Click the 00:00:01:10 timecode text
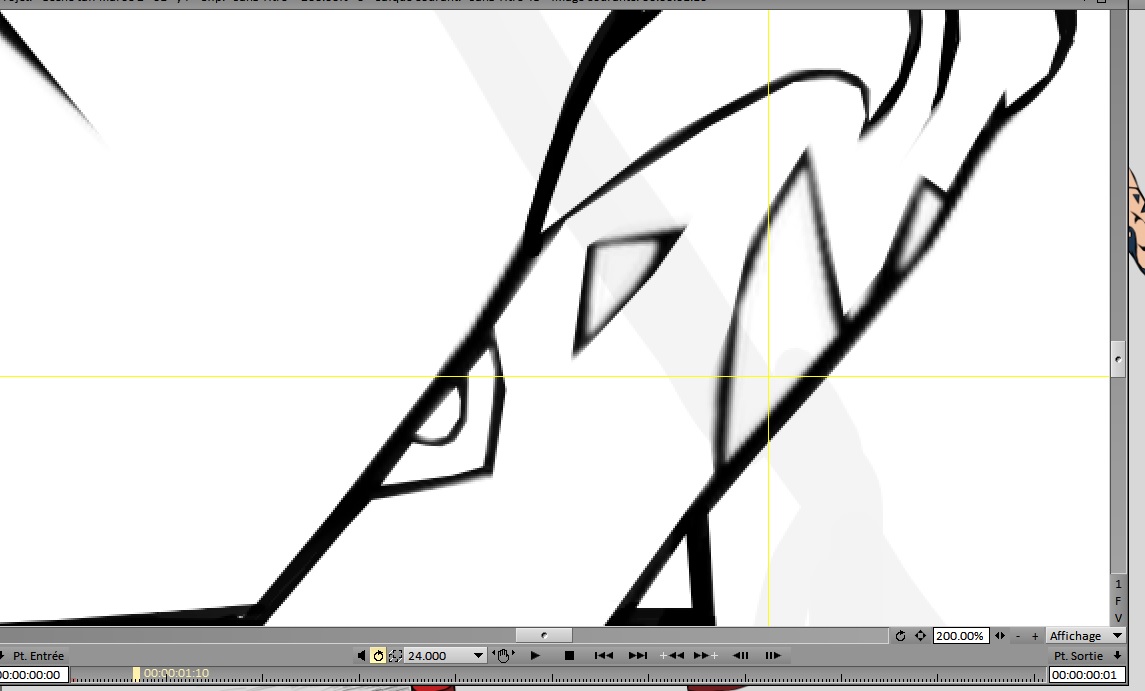 click(176, 673)
